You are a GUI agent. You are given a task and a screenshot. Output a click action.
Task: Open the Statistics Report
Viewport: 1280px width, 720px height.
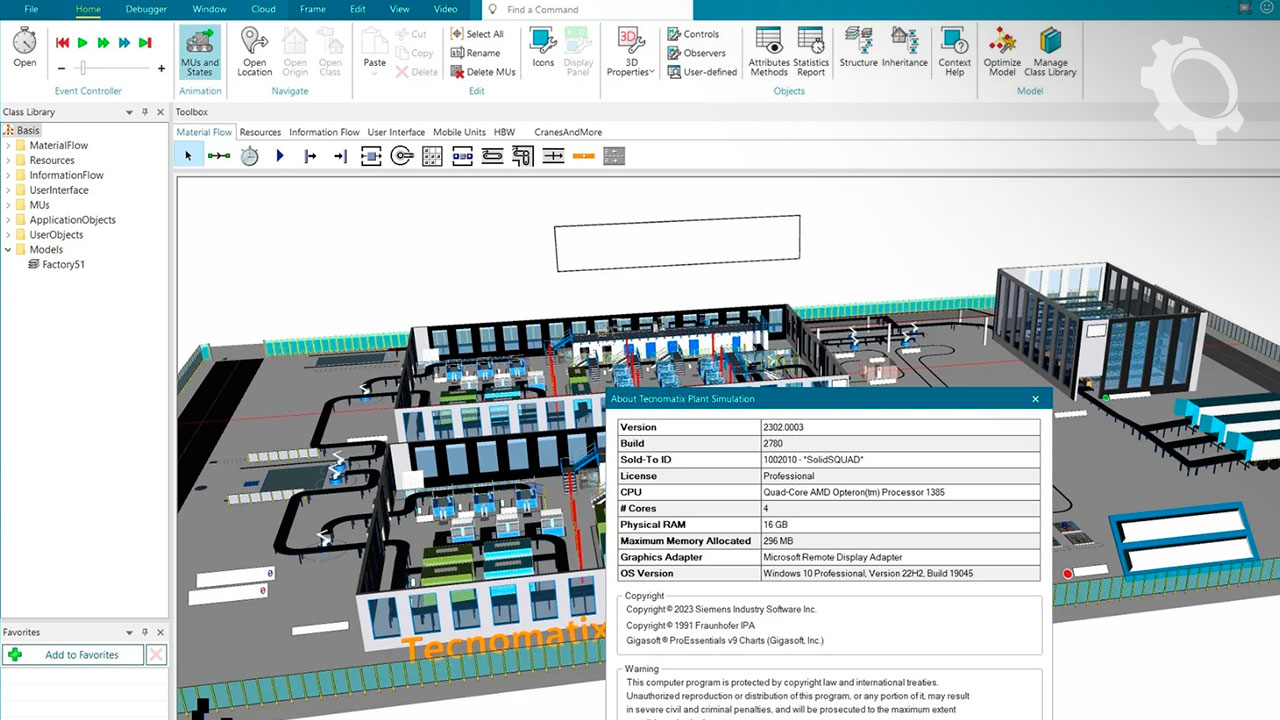tap(811, 52)
